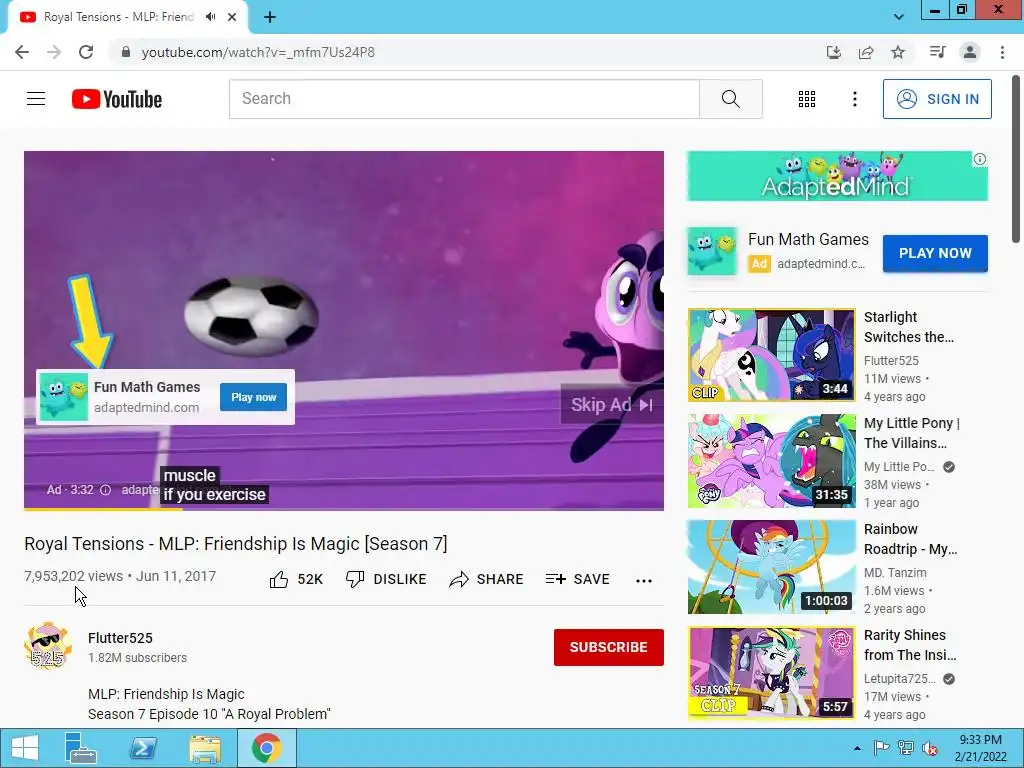Click the ad info icon in player
Viewport: 1024px width, 768px height.
(105, 490)
